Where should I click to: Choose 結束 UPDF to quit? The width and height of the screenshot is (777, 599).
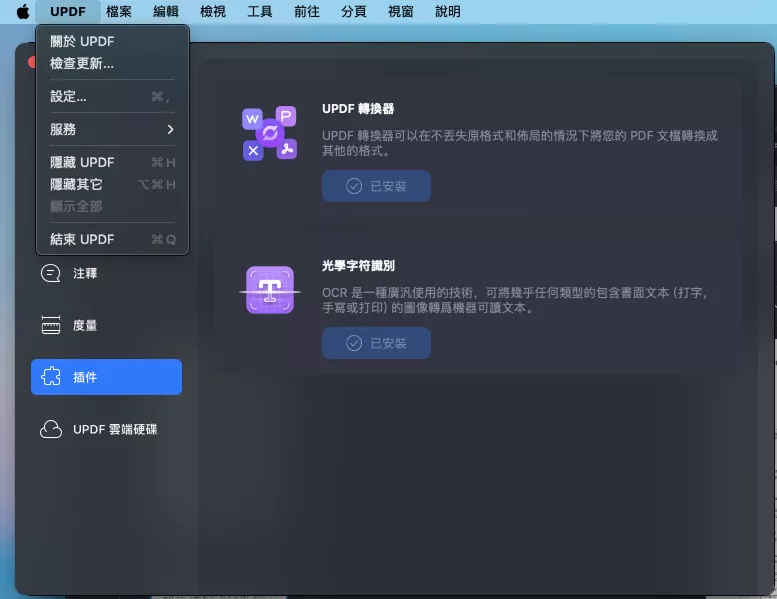(x=112, y=239)
